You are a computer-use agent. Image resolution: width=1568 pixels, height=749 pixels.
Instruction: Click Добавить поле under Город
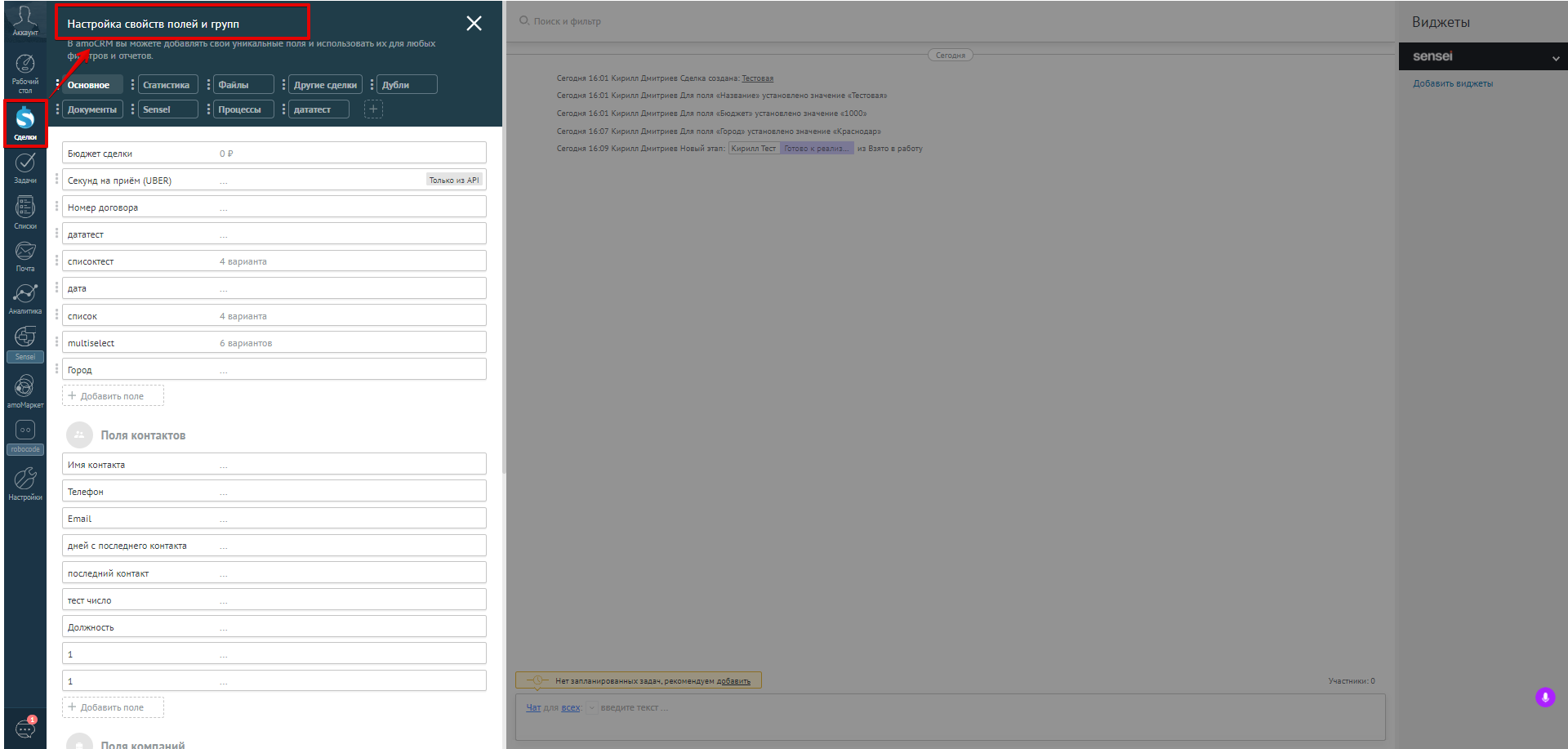[113, 395]
